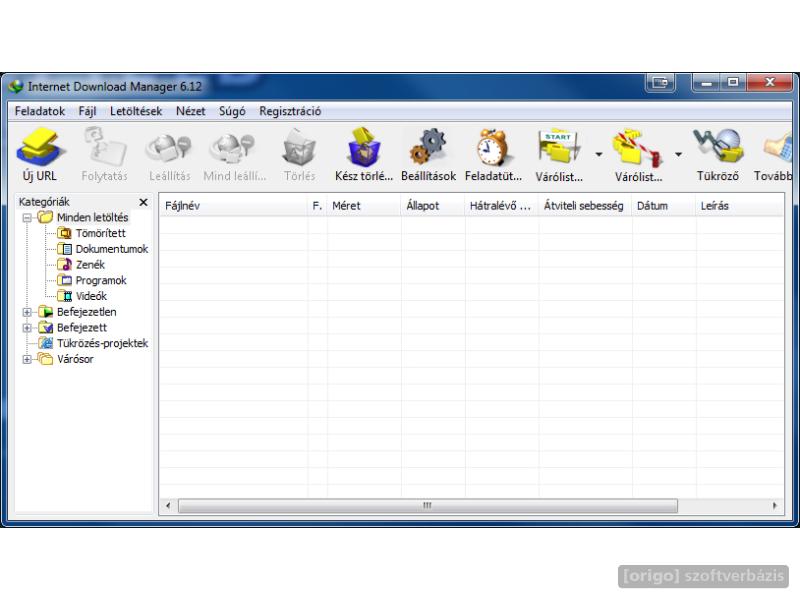
Task: Sort by Állapot column header
Action: pos(433,206)
